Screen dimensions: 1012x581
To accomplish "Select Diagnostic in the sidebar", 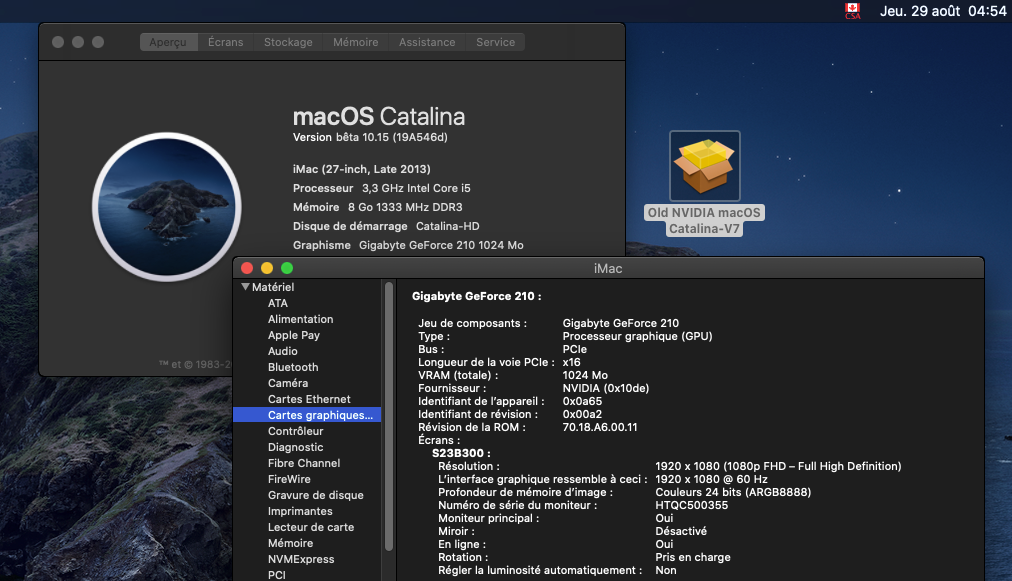I will [296, 447].
